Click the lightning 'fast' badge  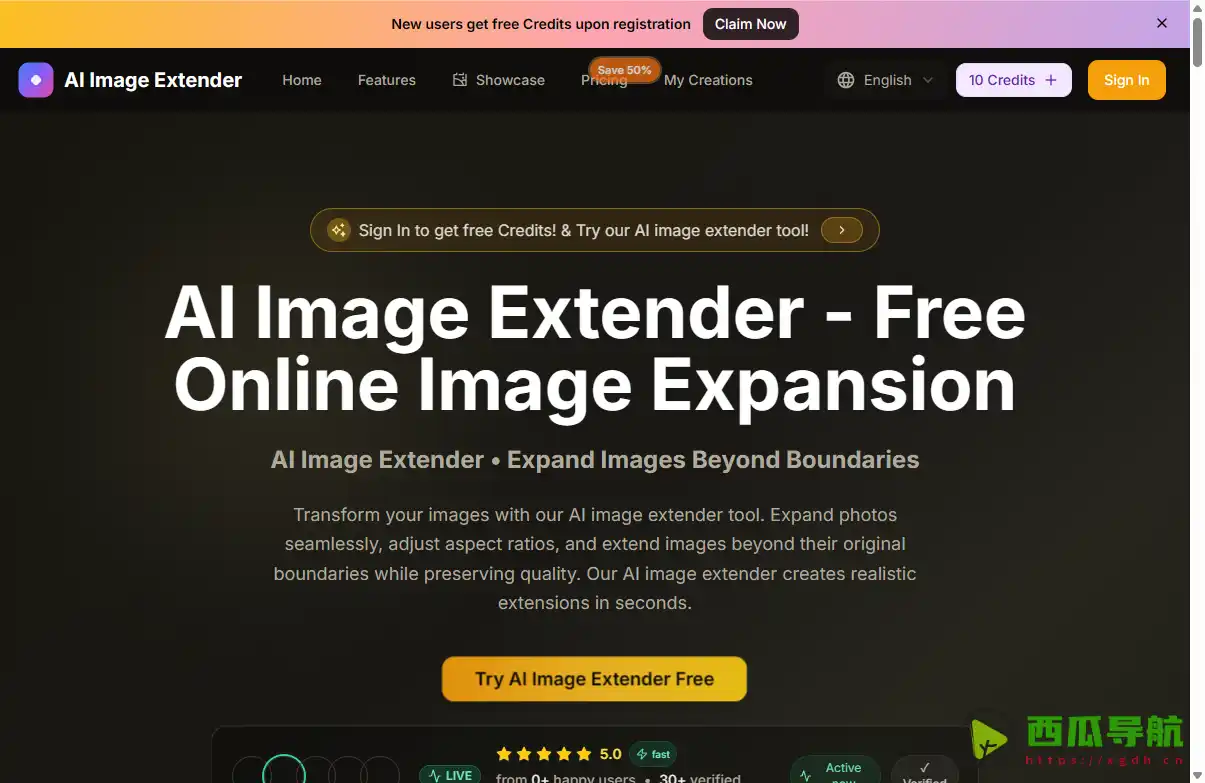point(653,754)
